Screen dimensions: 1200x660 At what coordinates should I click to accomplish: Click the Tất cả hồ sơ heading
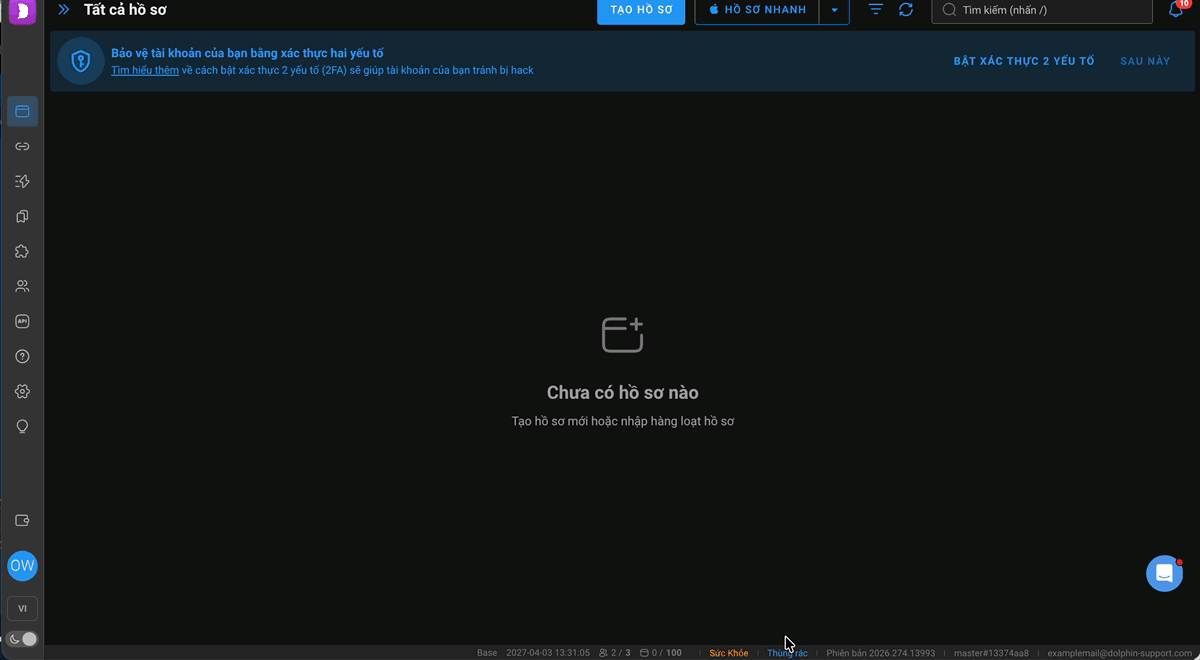125,10
